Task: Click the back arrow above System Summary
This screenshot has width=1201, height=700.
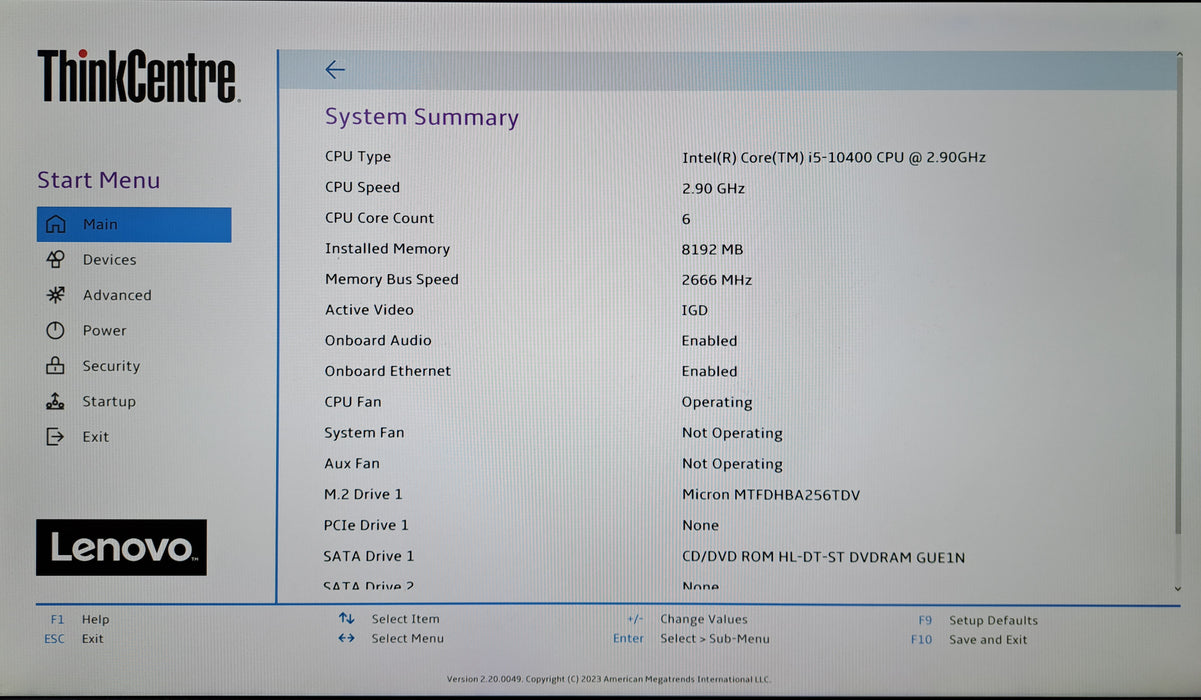Action: click(x=335, y=69)
